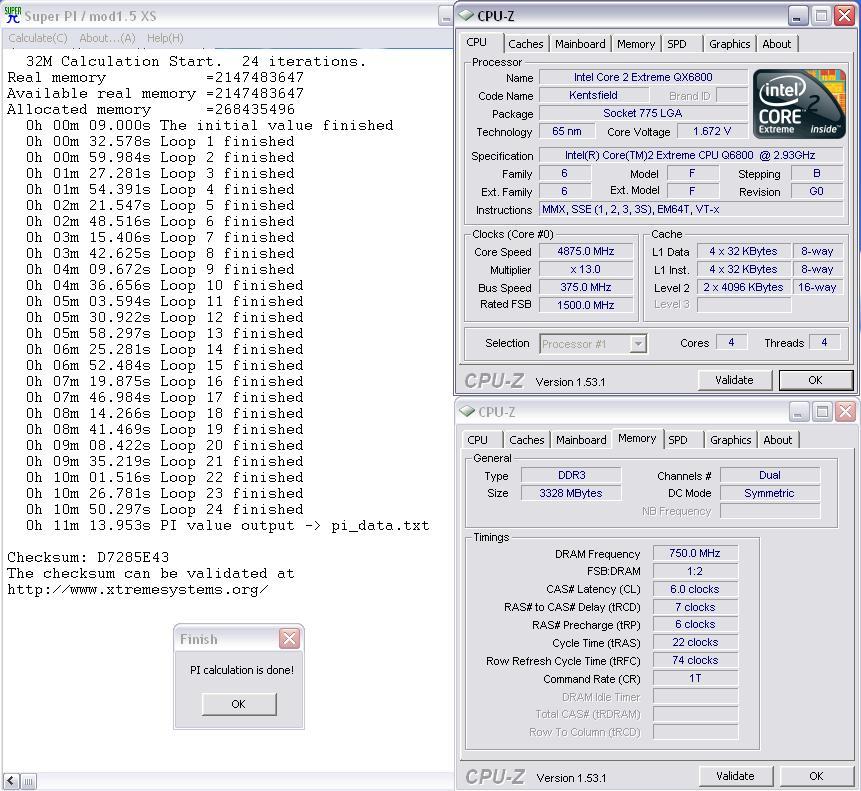Click the DRAM Frequency value 750.0 MHz
Image resolution: width=861 pixels, height=791 pixels.
point(695,553)
